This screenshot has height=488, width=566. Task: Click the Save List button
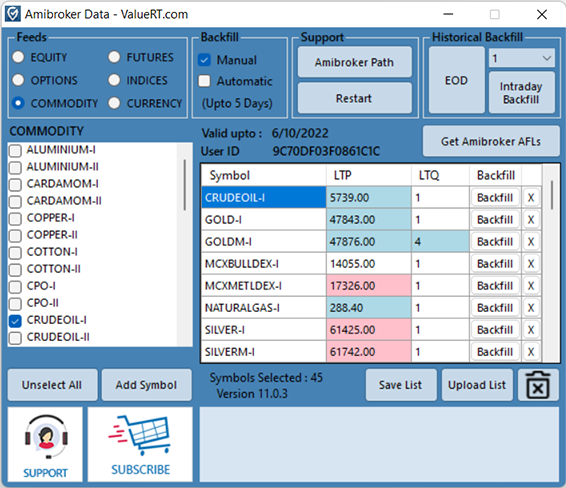tap(401, 385)
